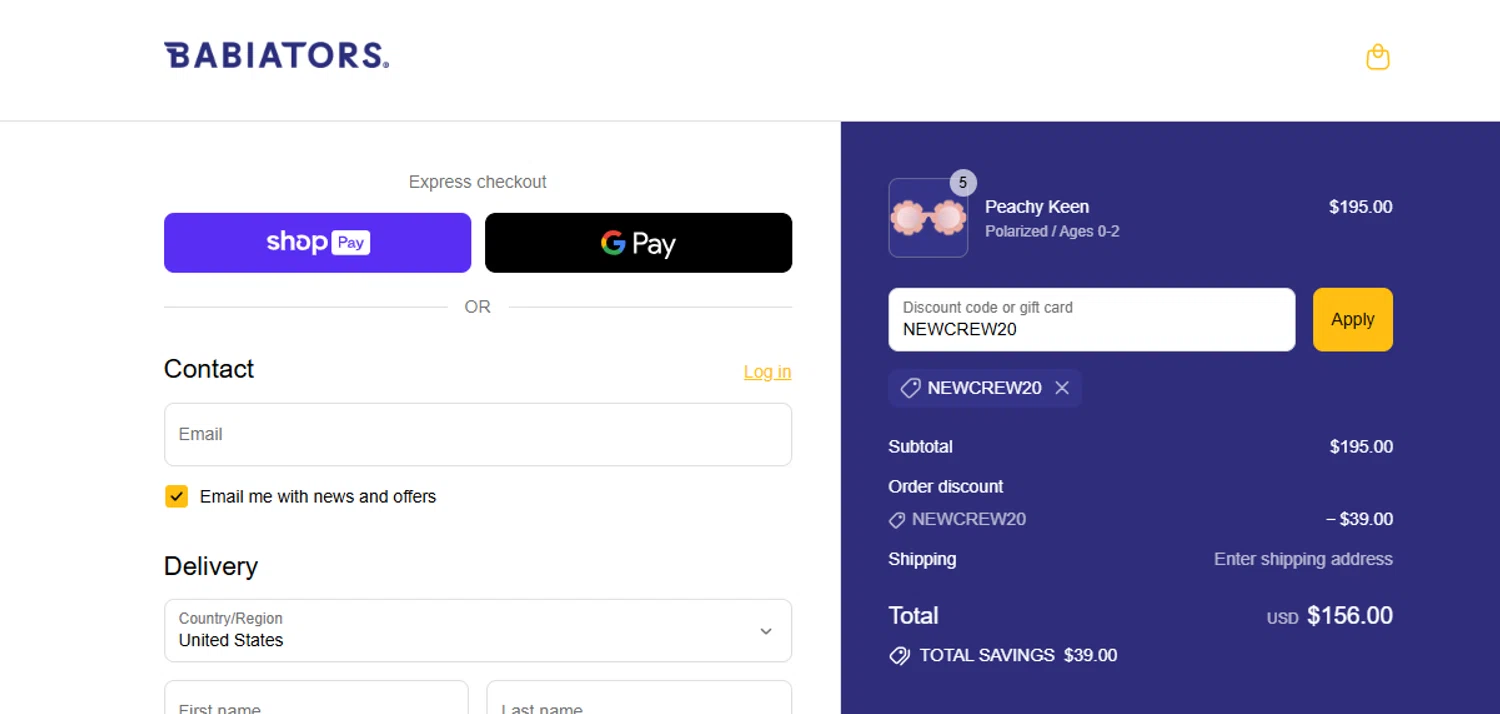Apply the discount code
This screenshot has width=1500, height=714.
tap(1352, 319)
